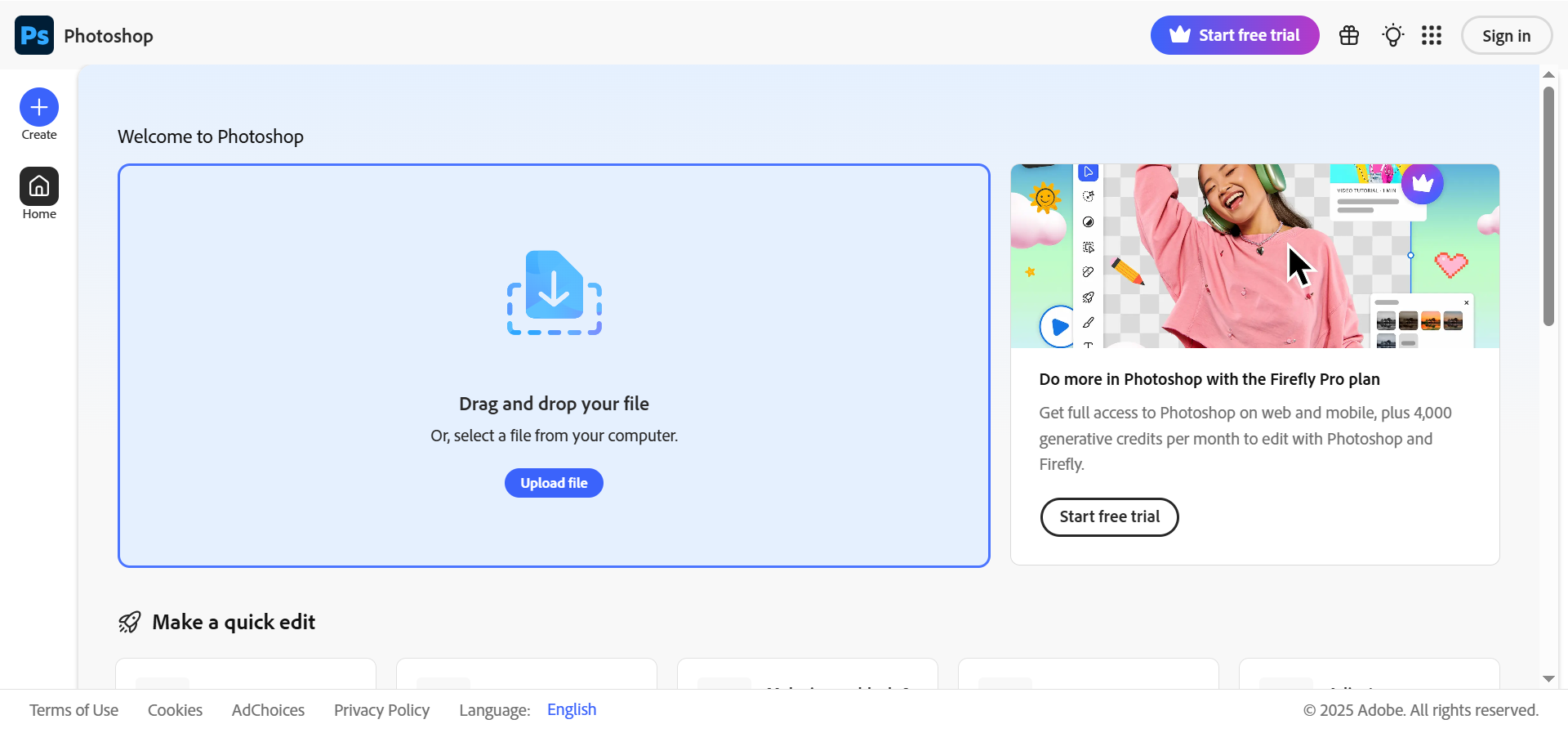Click 'Drag and drop your file' text
1568x733 pixels.
(554, 404)
